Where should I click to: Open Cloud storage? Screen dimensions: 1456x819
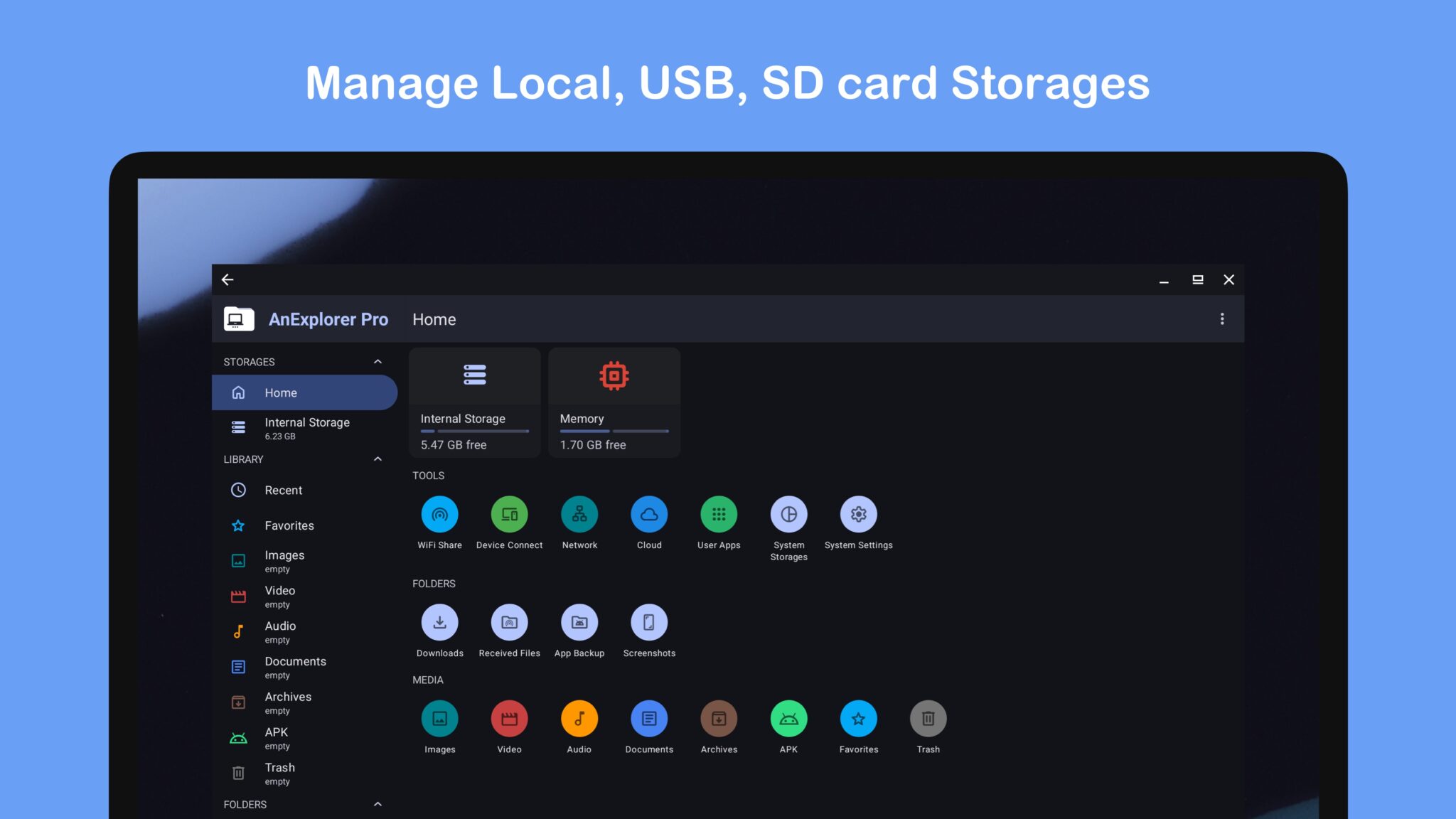(648, 514)
